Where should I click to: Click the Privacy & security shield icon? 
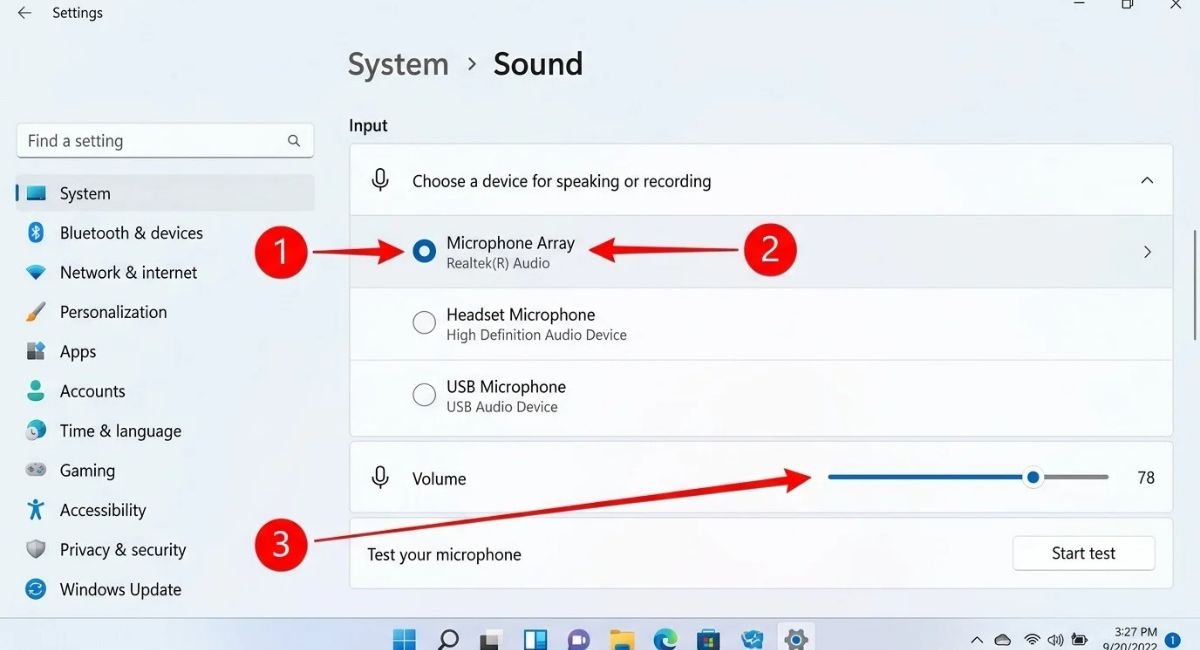click(36, 550)
